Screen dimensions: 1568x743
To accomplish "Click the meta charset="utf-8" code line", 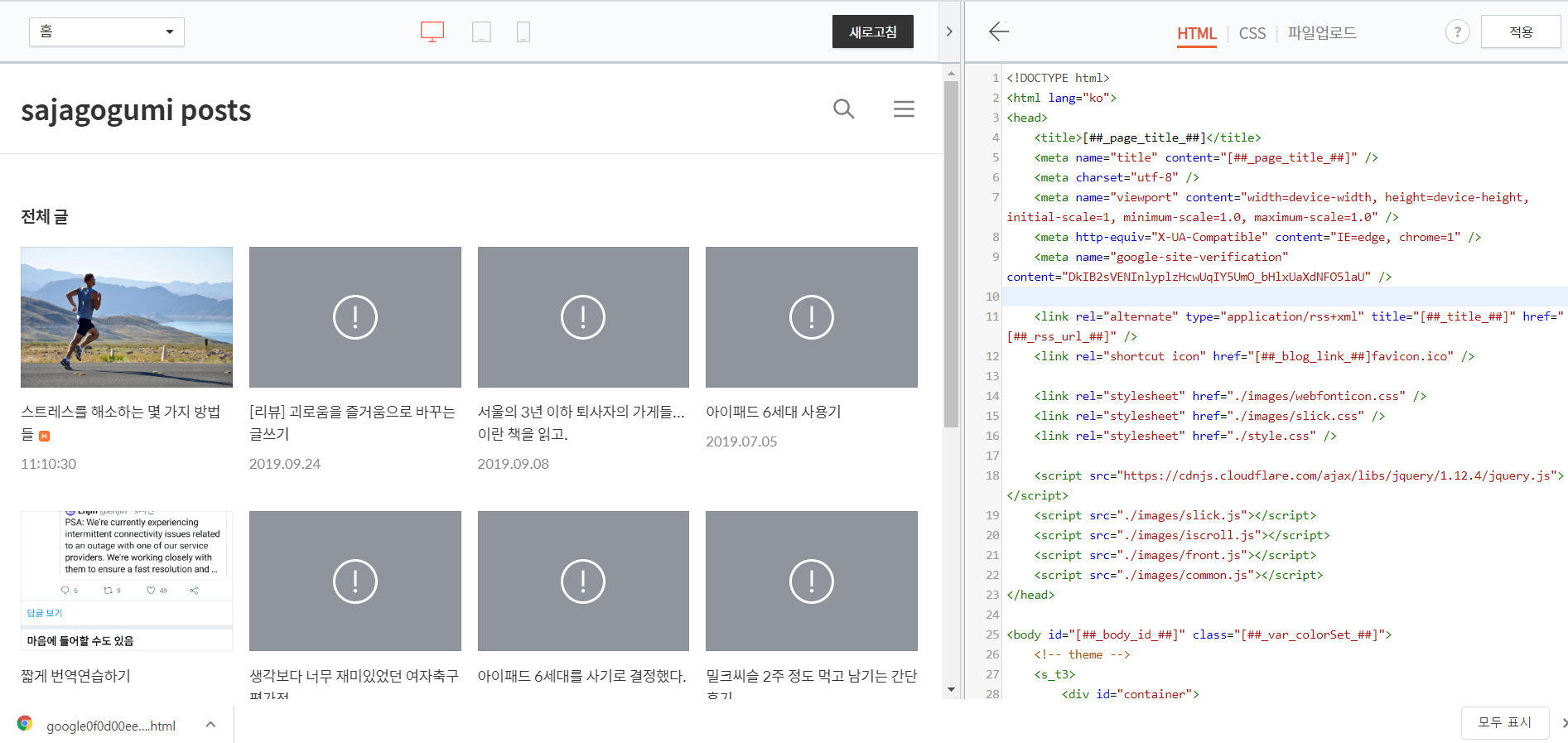I will [1117, 177].
